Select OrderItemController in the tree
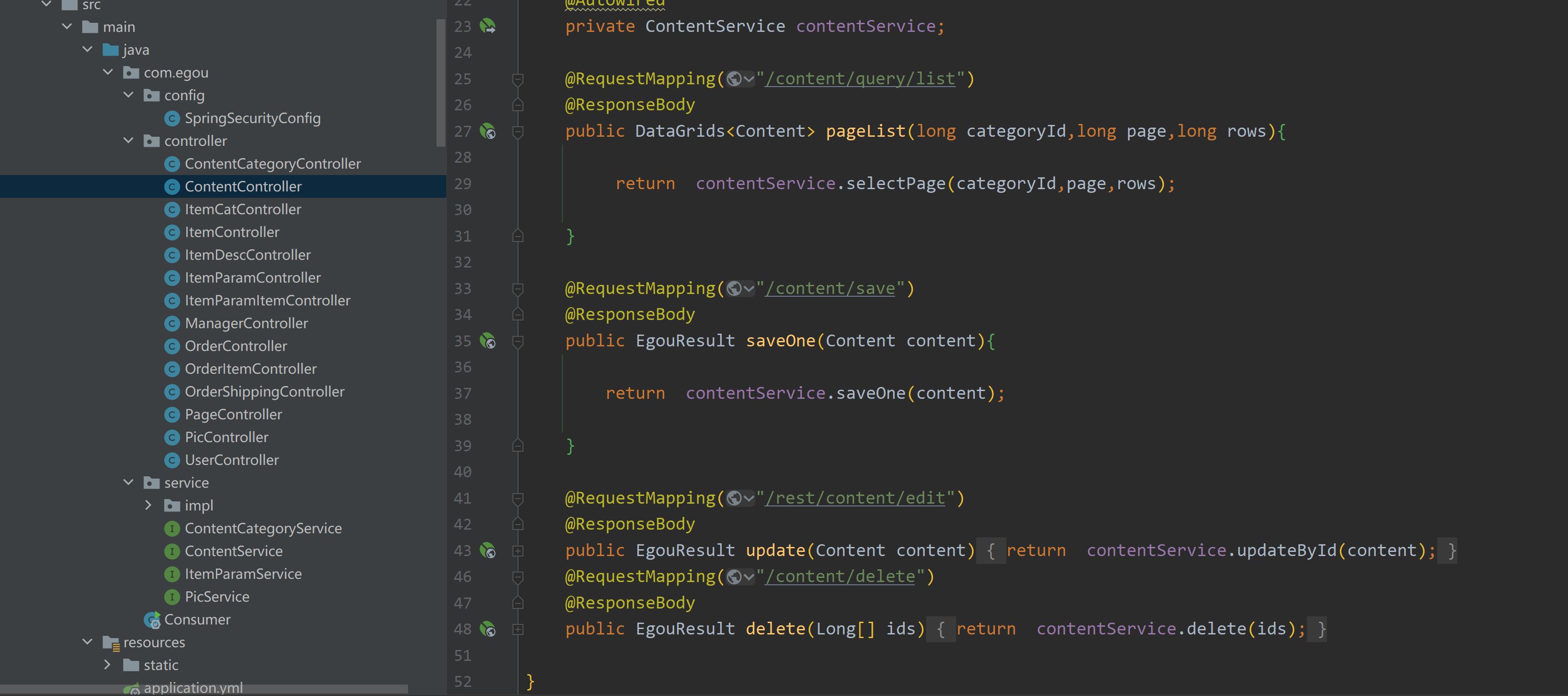The height and width of the screenshot is (696, 1568). tap(251, 369)
